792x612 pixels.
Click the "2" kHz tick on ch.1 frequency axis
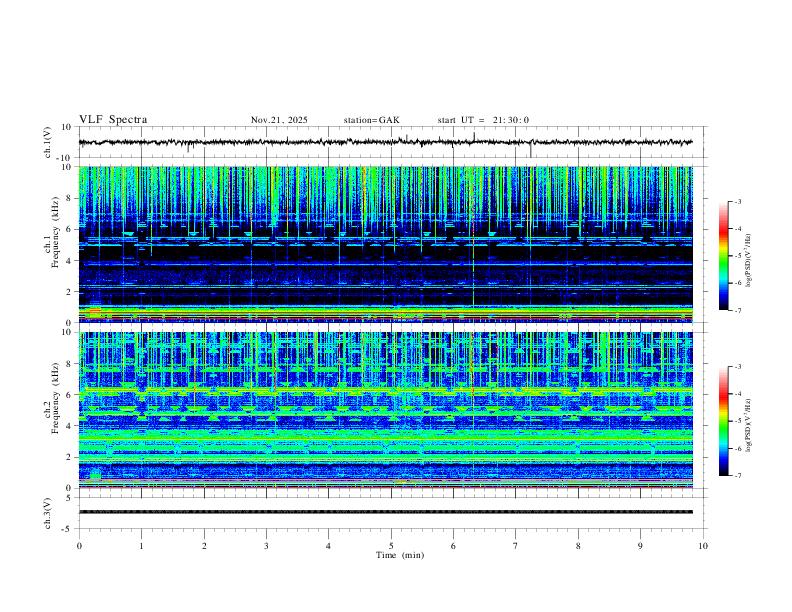coord(70,292)
